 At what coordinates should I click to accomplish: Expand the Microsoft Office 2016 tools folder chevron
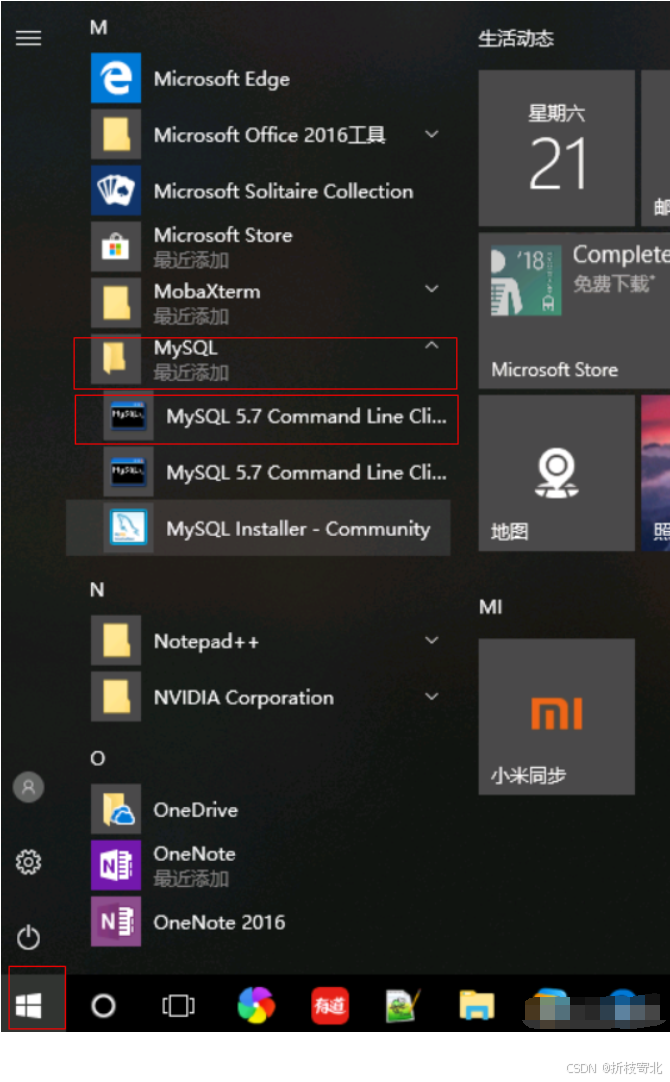point(431,134)
